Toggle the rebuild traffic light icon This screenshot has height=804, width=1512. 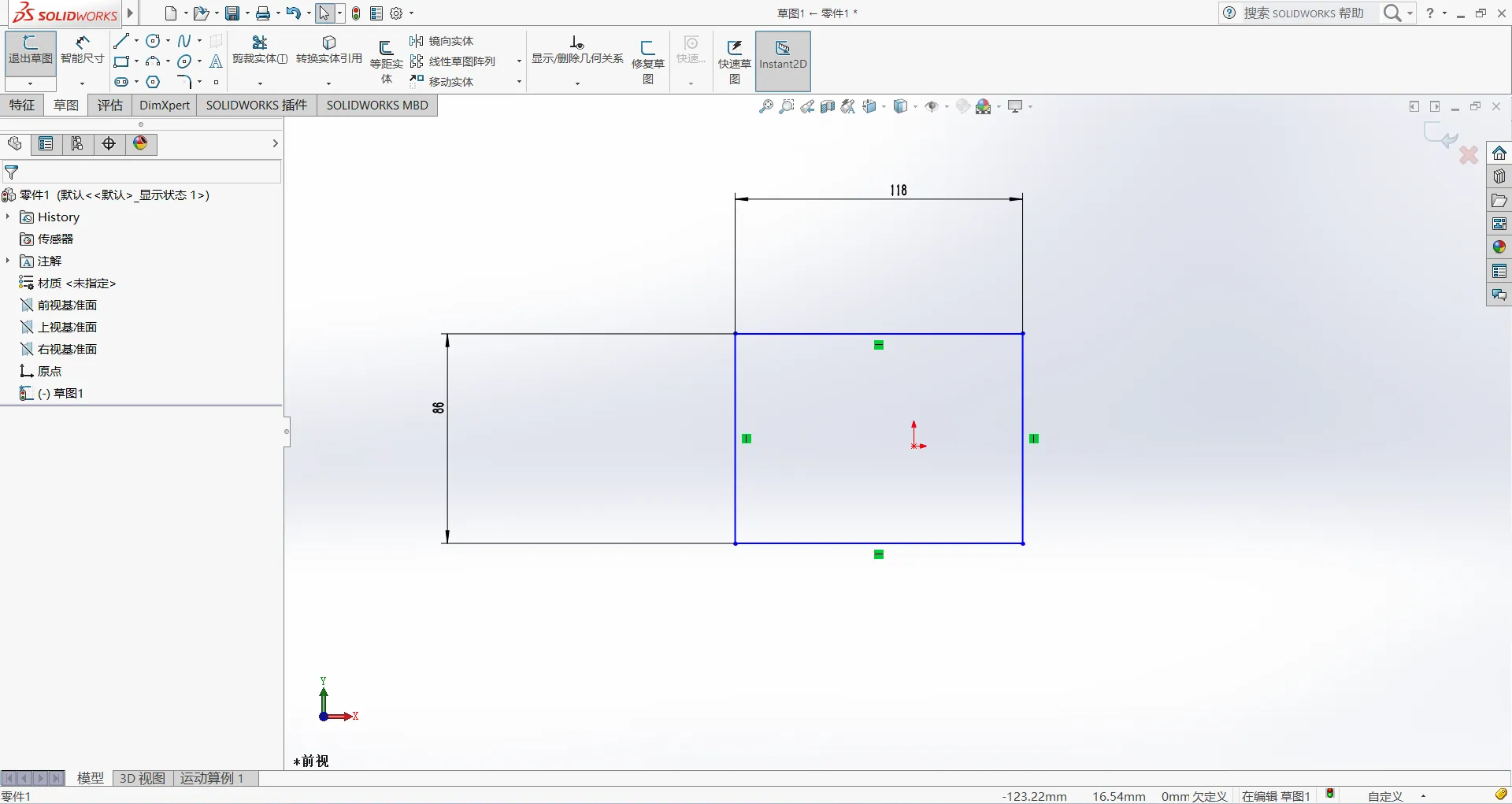coord(356,13)
